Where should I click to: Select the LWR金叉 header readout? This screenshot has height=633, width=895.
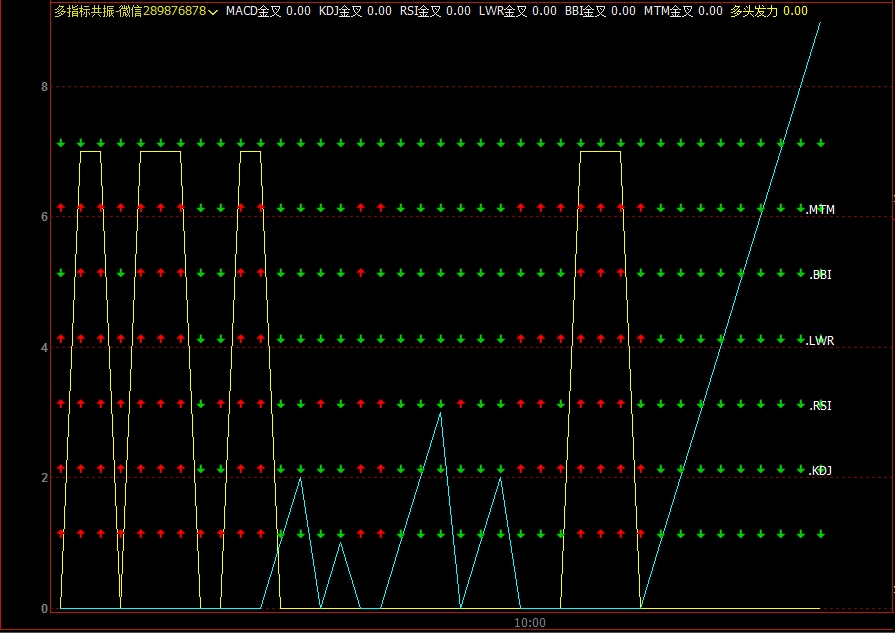pyautogui.click(x=517, y=11)
